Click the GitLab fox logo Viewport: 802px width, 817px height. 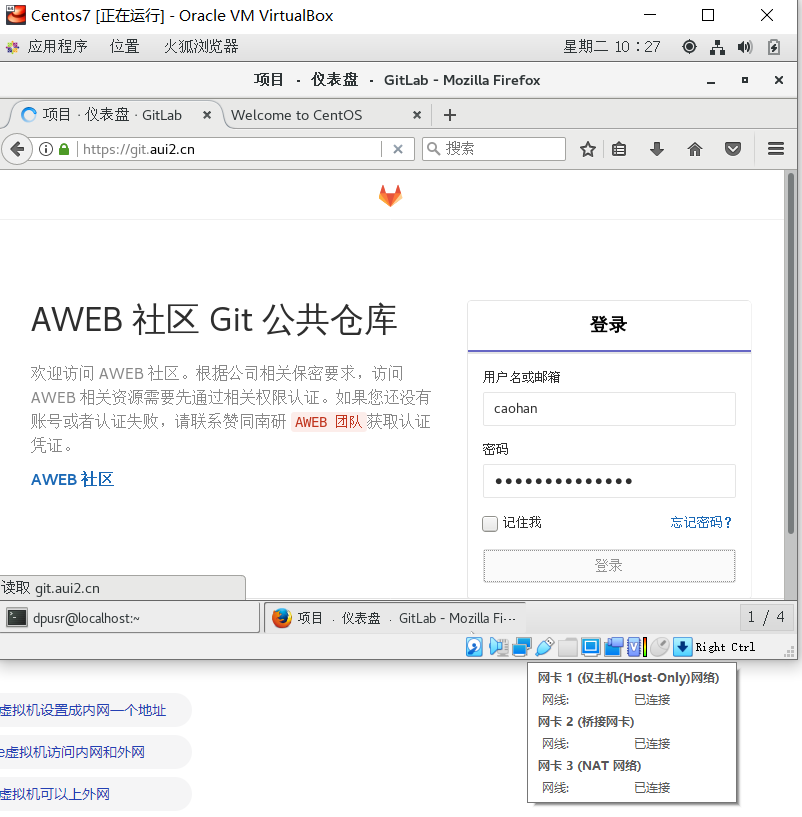(390, 196)
